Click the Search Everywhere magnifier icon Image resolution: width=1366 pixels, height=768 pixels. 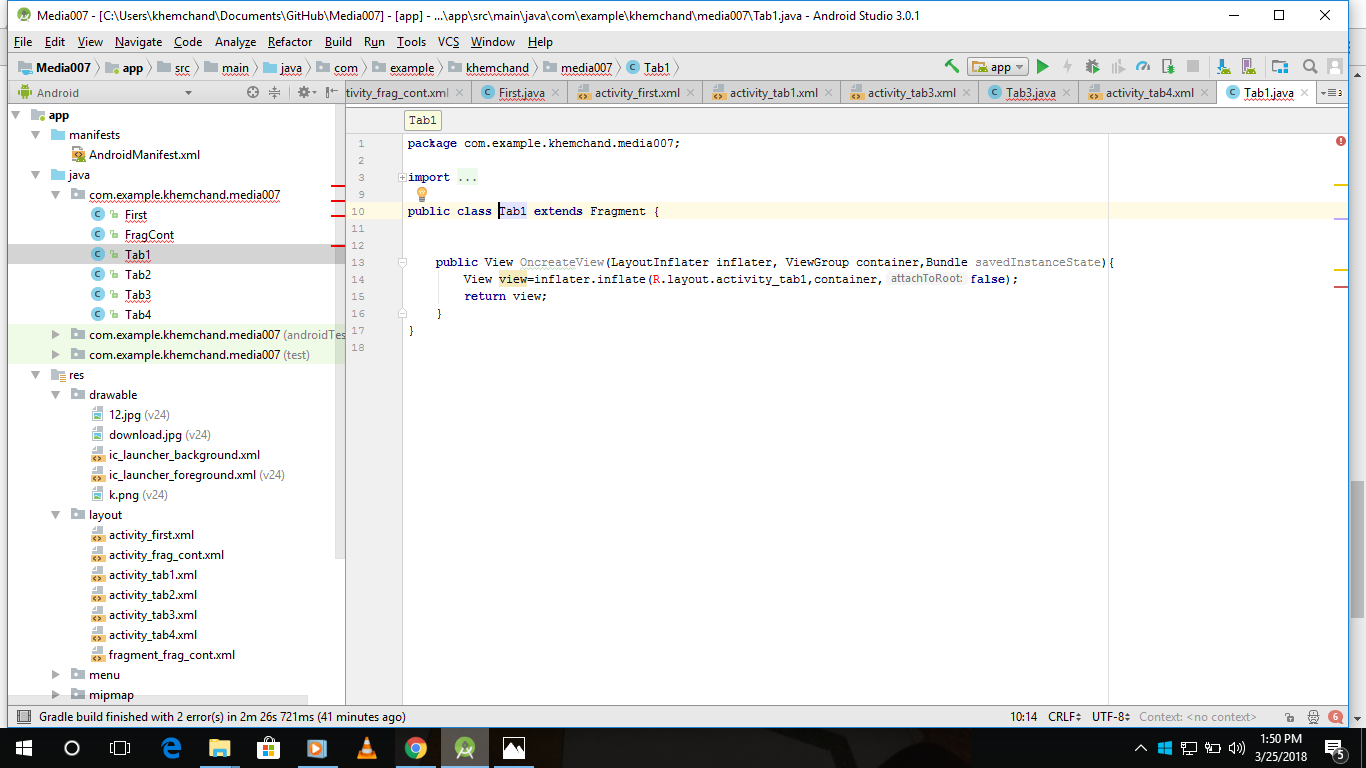(x=1310, y=67)
